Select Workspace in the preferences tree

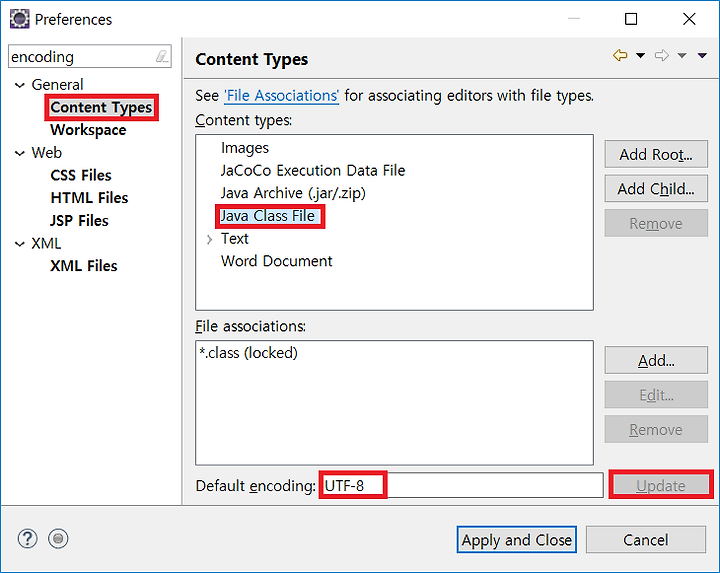[x=88, y=130]
